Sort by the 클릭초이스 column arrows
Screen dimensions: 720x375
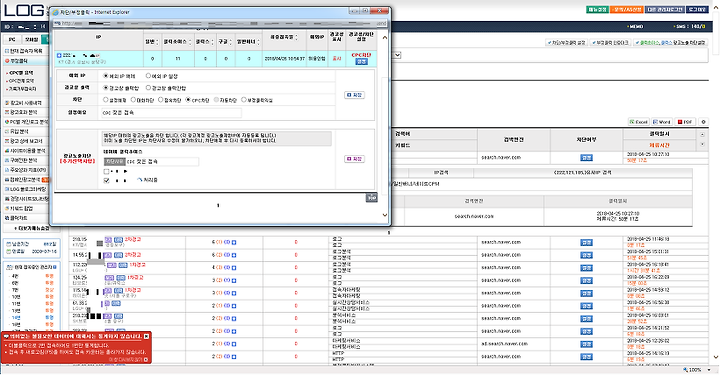coord(190,42)
